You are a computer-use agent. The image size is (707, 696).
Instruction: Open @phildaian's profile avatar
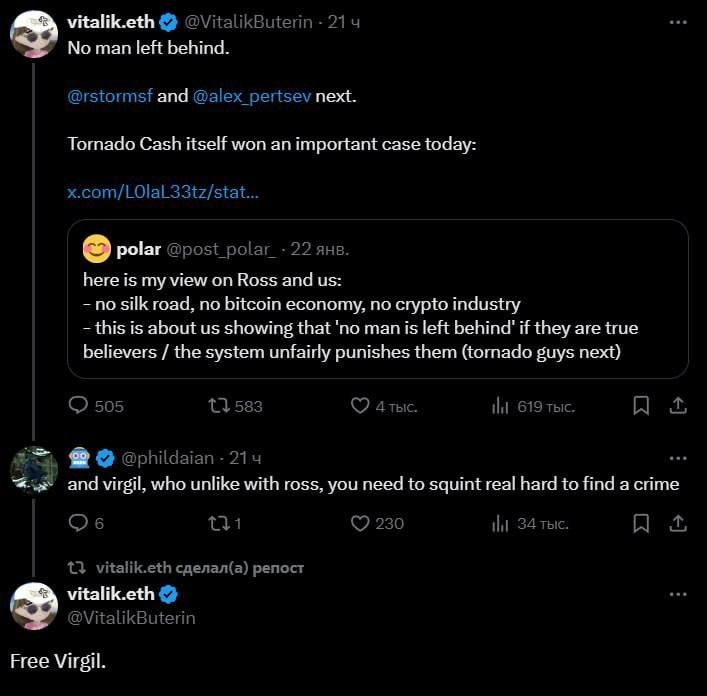click(34, 470)
